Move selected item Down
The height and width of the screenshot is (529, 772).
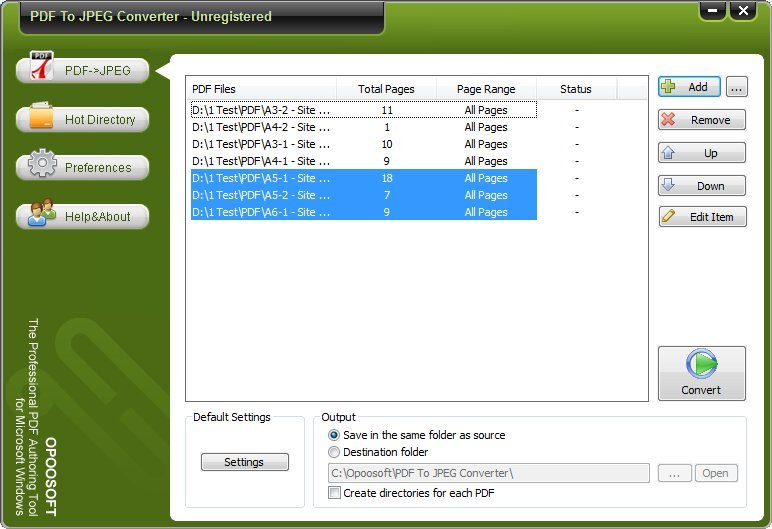coord(702,186)
